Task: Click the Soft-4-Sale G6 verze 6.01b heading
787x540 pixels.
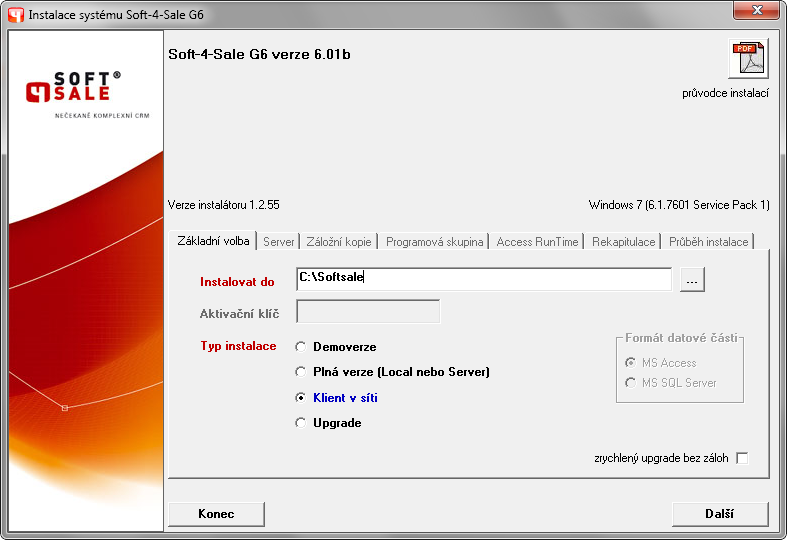Action: click(259, 54)
